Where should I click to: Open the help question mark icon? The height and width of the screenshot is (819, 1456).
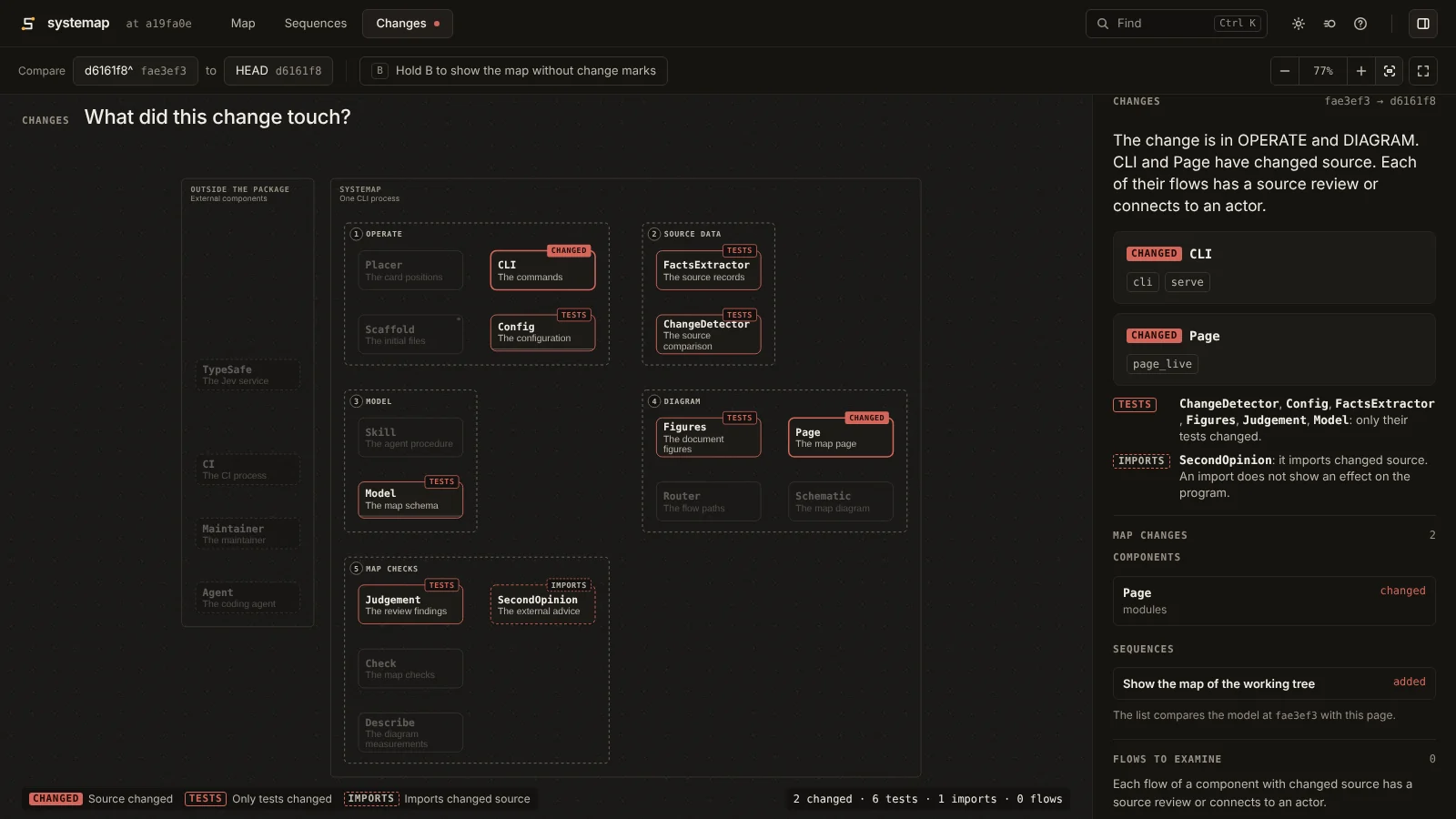(1360, 24)
